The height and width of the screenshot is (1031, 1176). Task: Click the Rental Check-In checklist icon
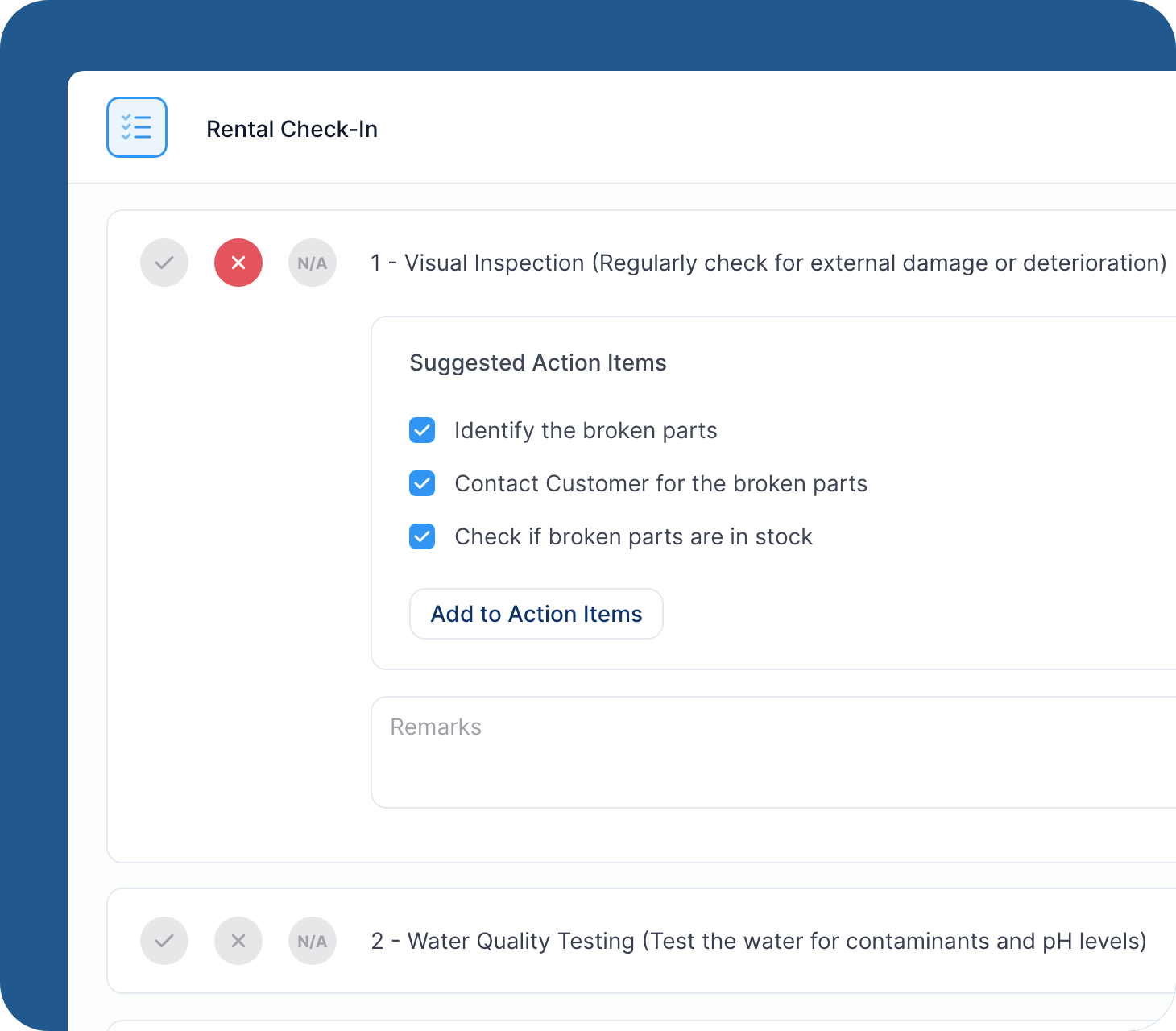[137, 127]
